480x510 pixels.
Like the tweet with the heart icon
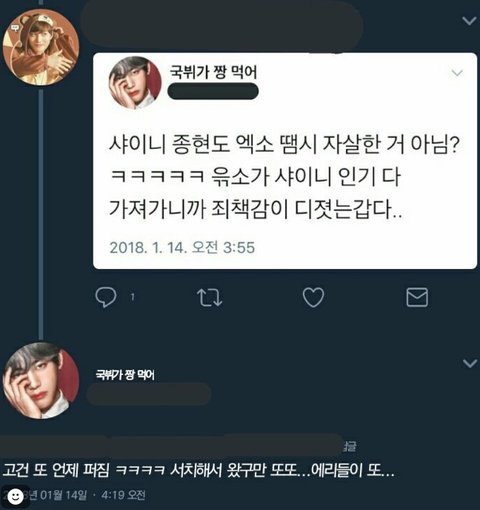(x=313, y=297)
